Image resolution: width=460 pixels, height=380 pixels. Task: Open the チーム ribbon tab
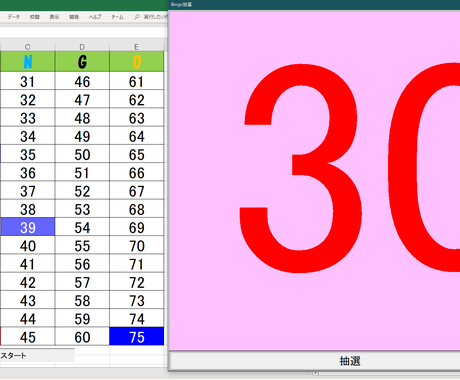[117, 17]
